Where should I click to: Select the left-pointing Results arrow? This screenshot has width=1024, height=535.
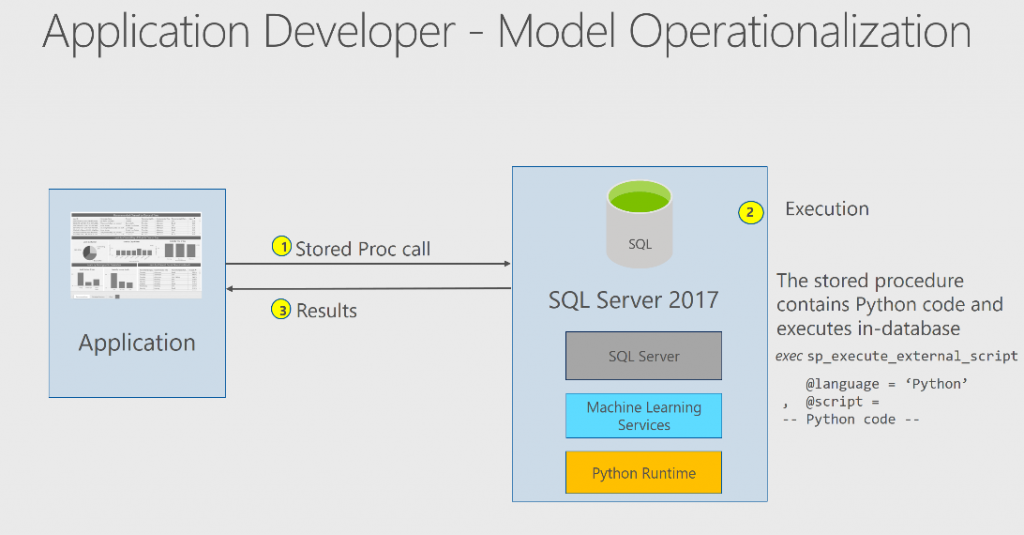coord(368,289)
